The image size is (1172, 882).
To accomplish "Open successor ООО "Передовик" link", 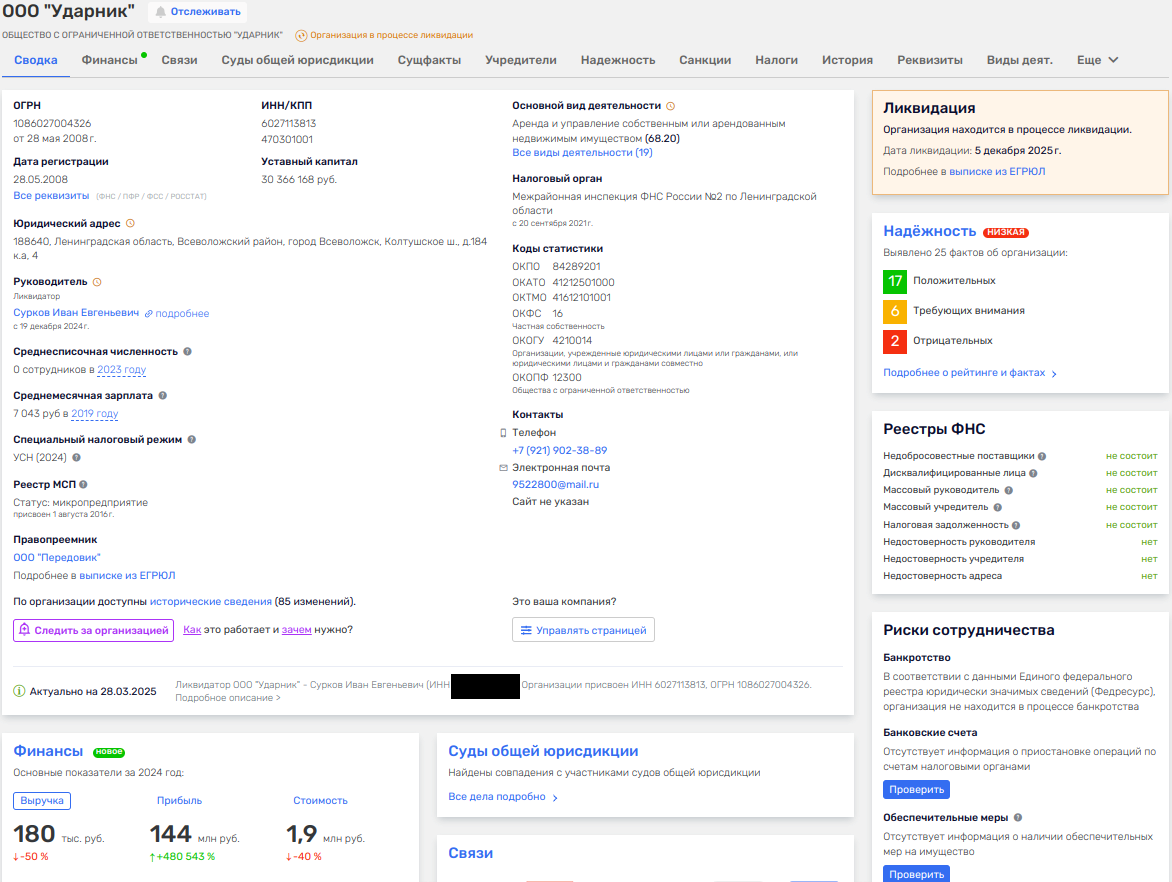I will click(57, 558).
